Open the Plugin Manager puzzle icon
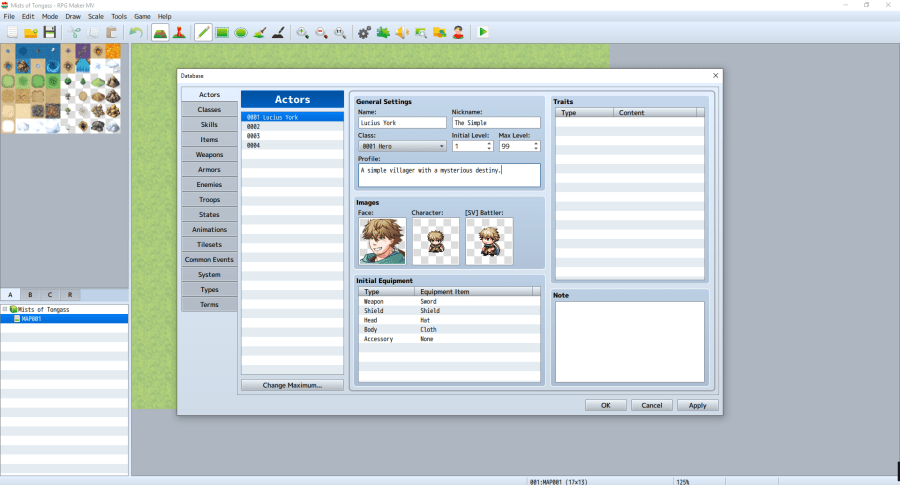 point(383,32)
